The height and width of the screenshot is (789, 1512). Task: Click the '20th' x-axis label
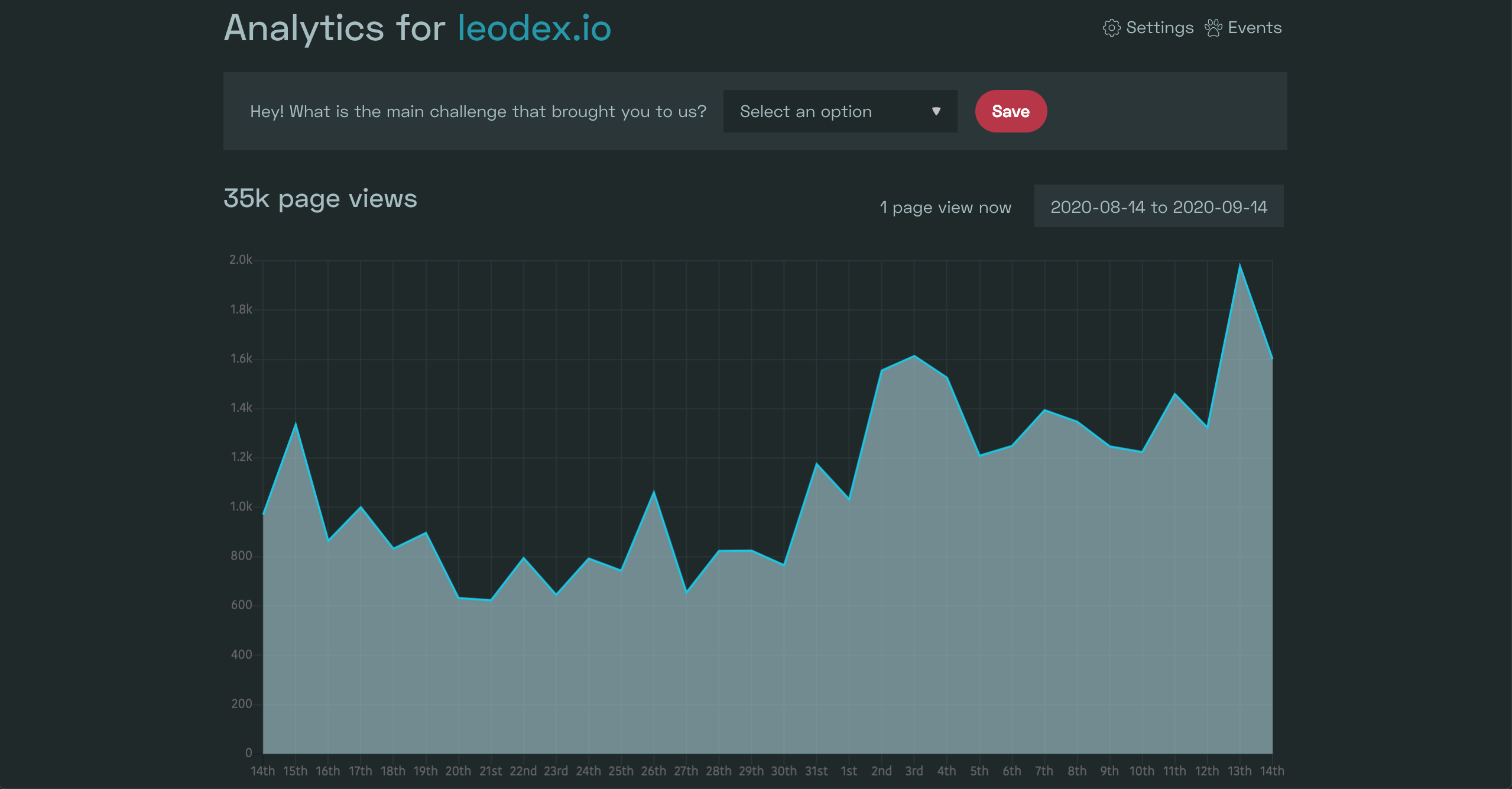click(458, 771)
